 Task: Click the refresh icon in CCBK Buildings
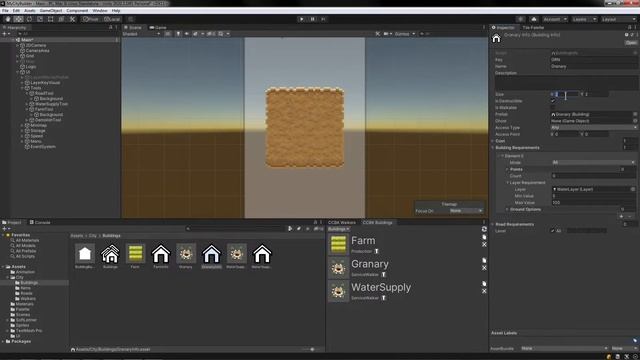[484, 229]
